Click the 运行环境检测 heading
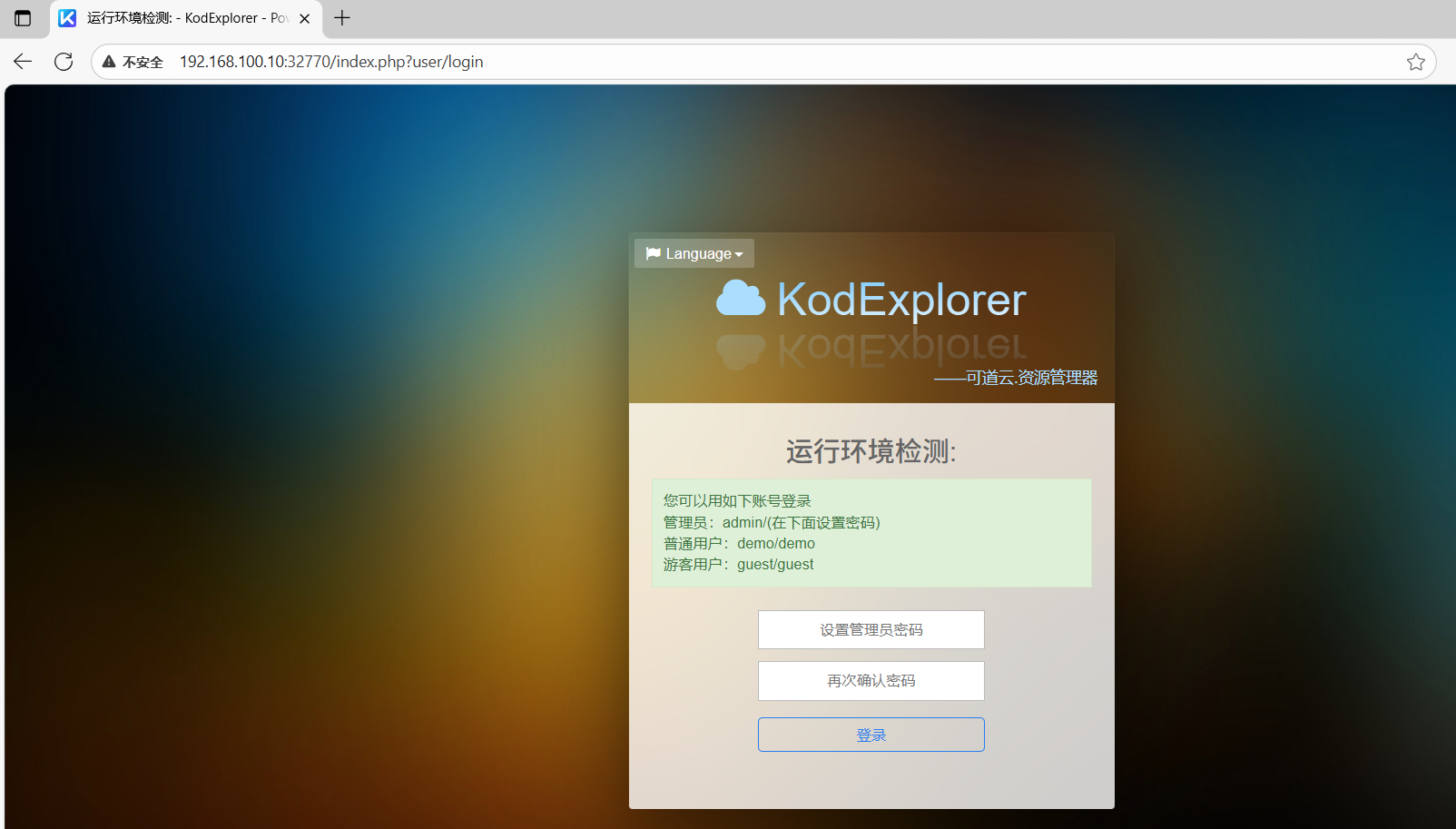 (x=871, y=451)
